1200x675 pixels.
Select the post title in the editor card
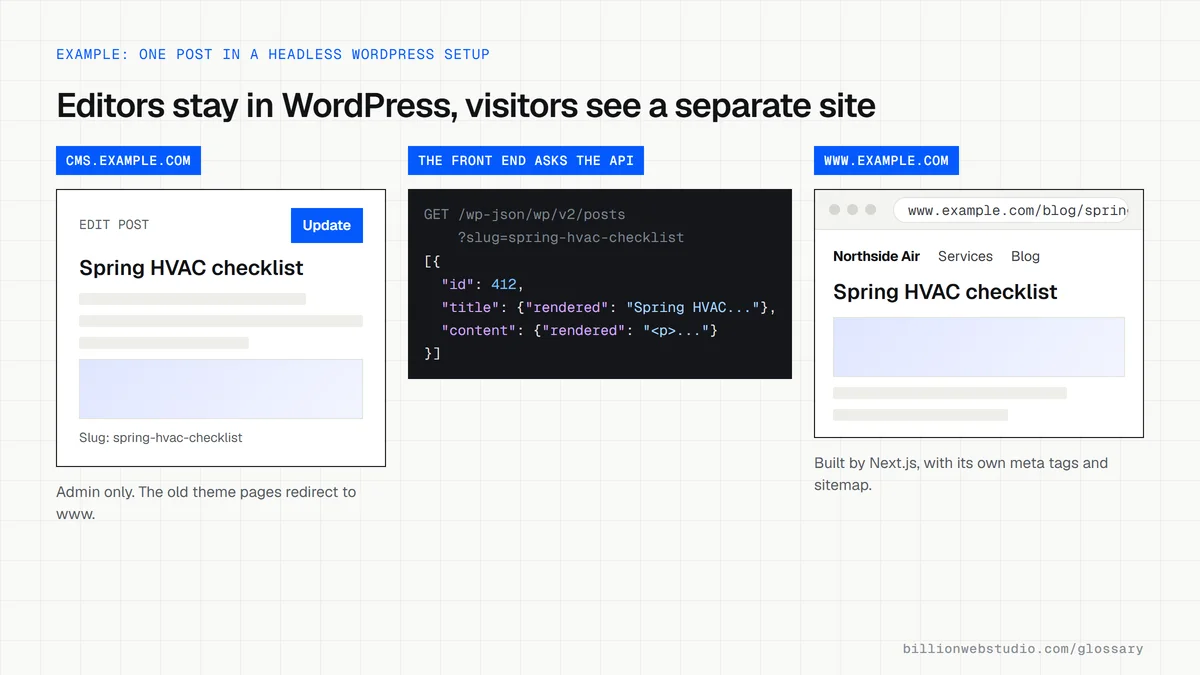pos(191,268)
